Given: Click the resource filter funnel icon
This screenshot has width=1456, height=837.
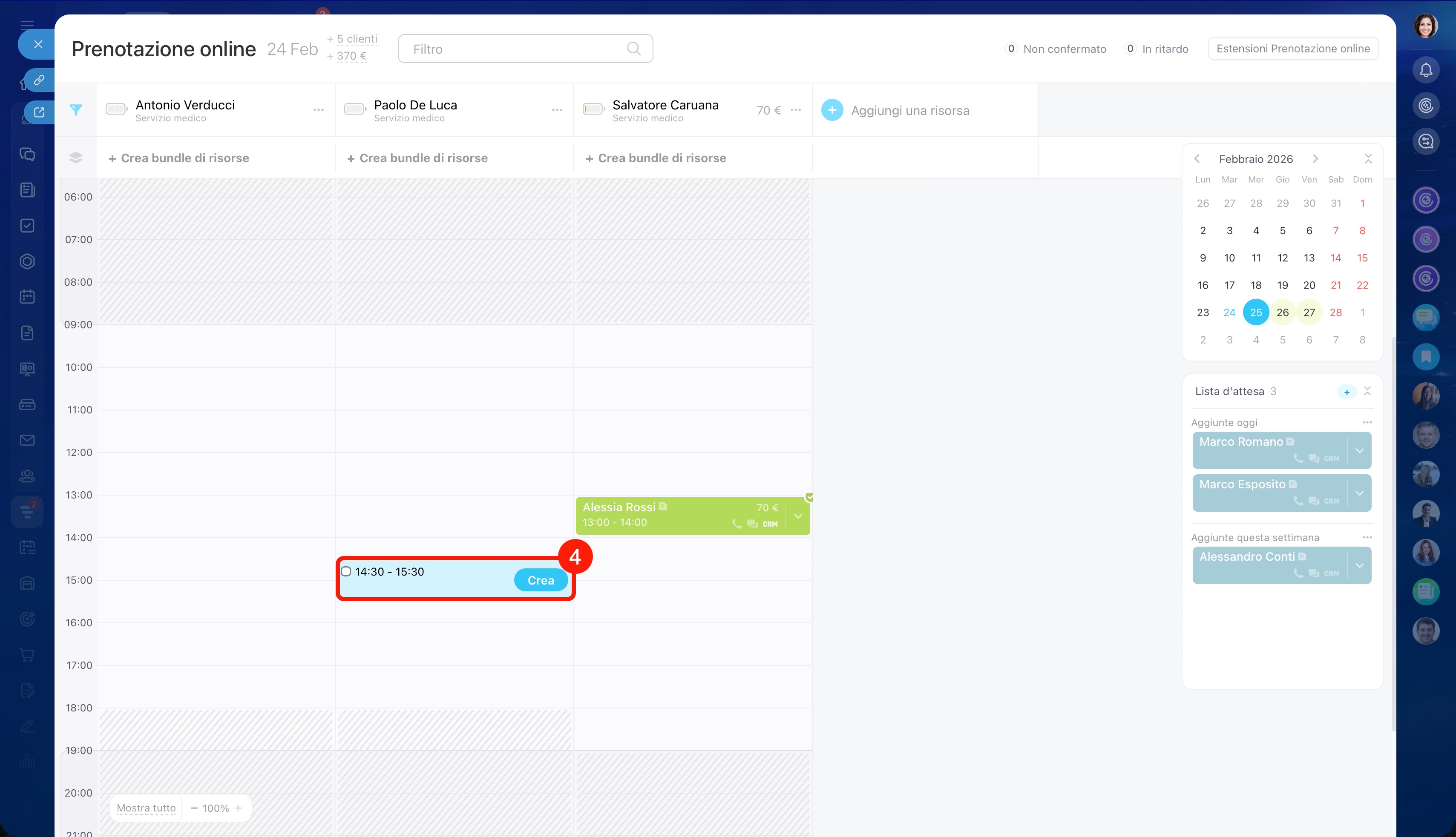Looking at the screenshot, I should click(75, 110).
